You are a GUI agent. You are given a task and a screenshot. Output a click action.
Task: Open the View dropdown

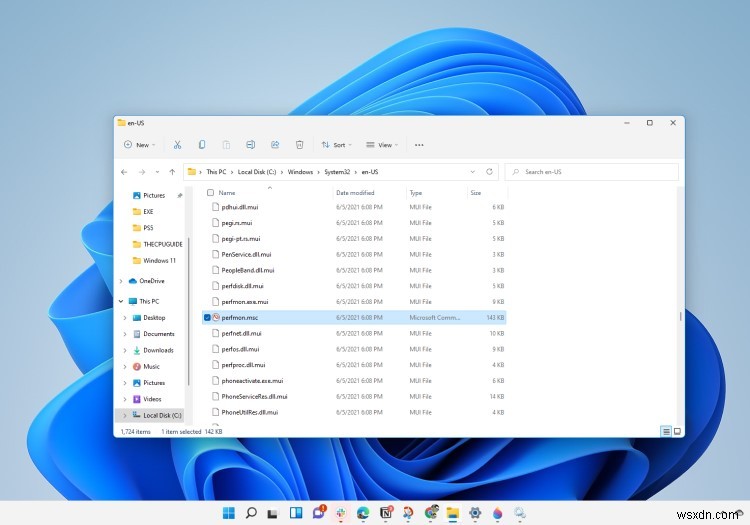point(382,145)
